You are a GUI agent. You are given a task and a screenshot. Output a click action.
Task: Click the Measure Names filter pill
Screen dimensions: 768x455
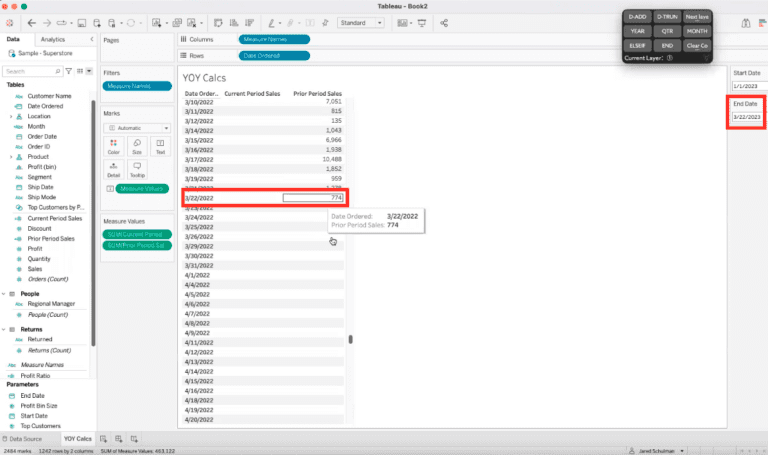(137, 86)
